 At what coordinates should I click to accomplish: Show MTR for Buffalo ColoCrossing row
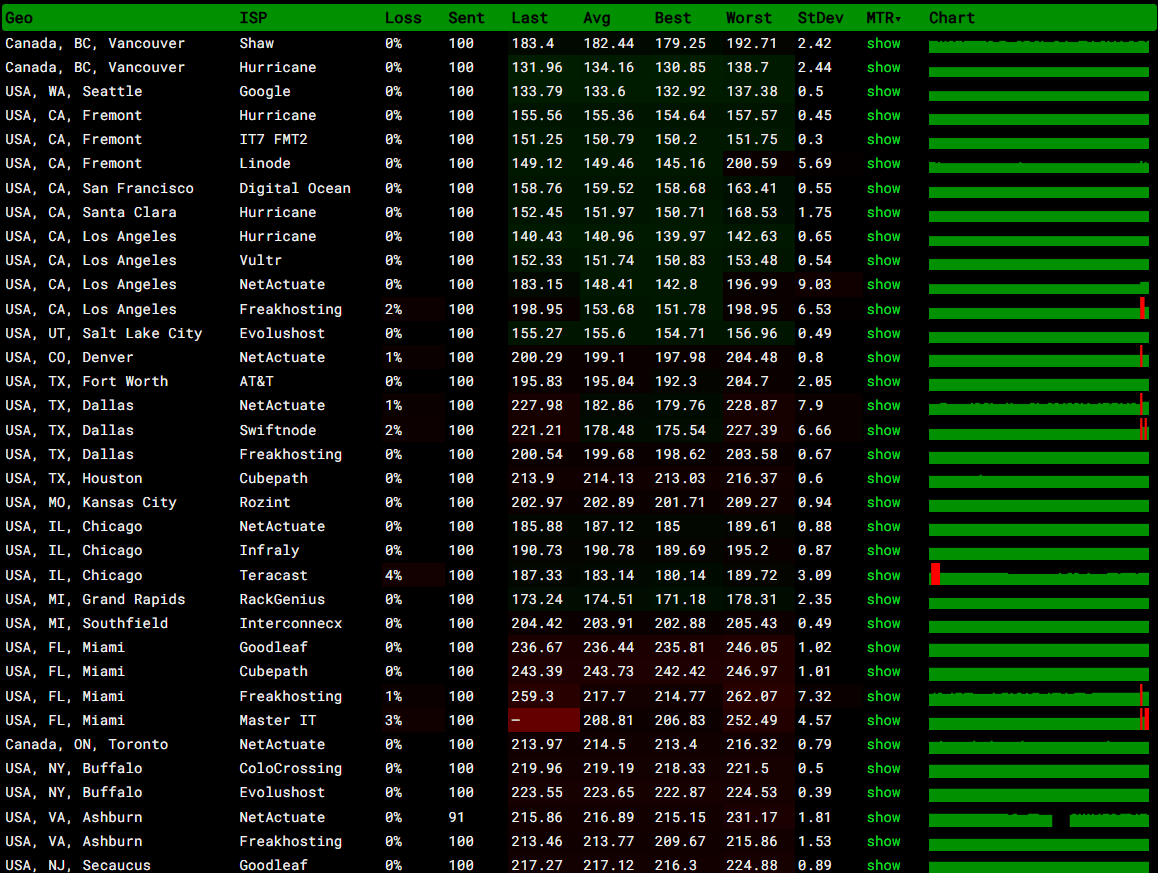tap(883, 768)
